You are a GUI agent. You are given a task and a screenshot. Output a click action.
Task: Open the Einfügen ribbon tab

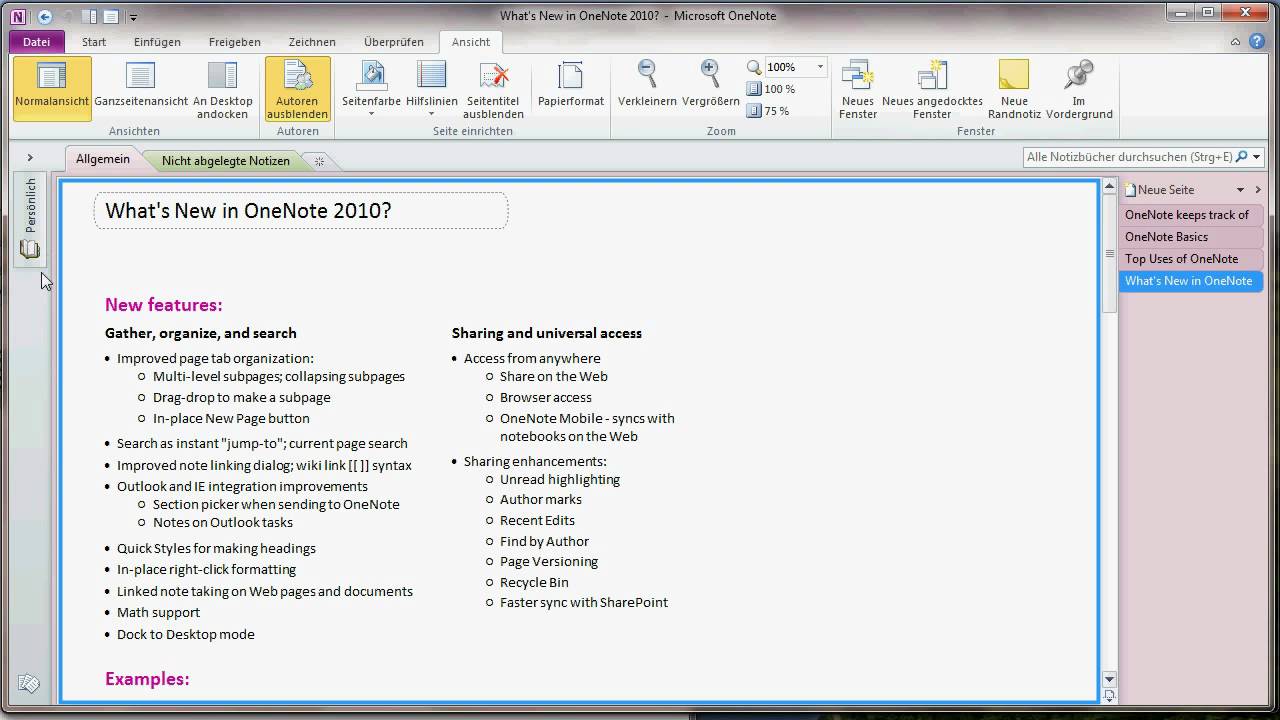[x=157, y=42]
